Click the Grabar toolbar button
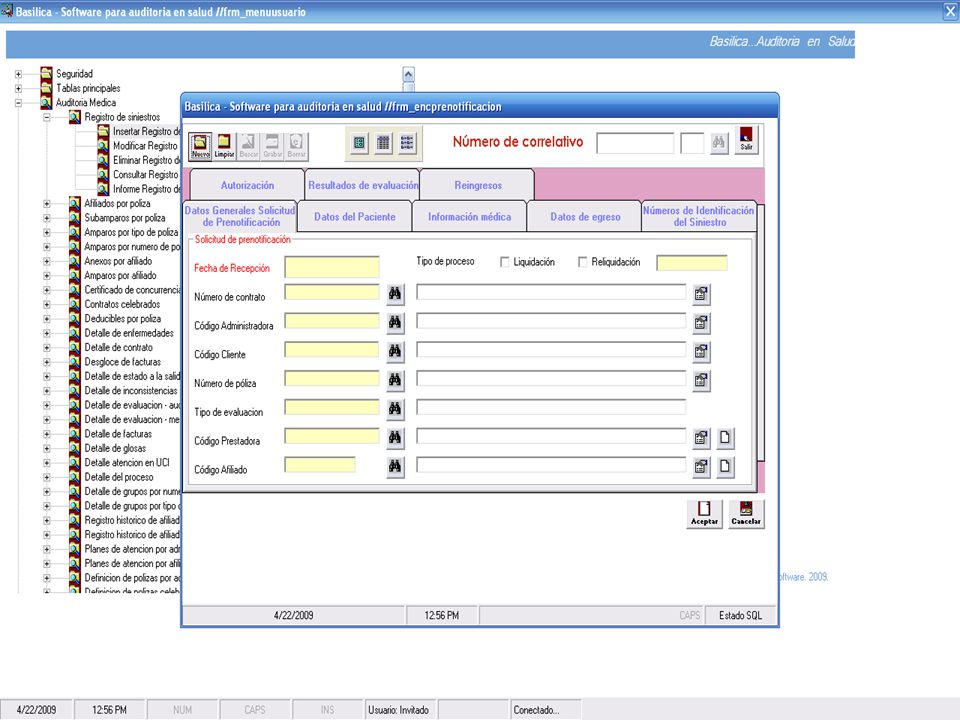The width and height of the screenshot is (960, 720). click(x=272, y=146)
